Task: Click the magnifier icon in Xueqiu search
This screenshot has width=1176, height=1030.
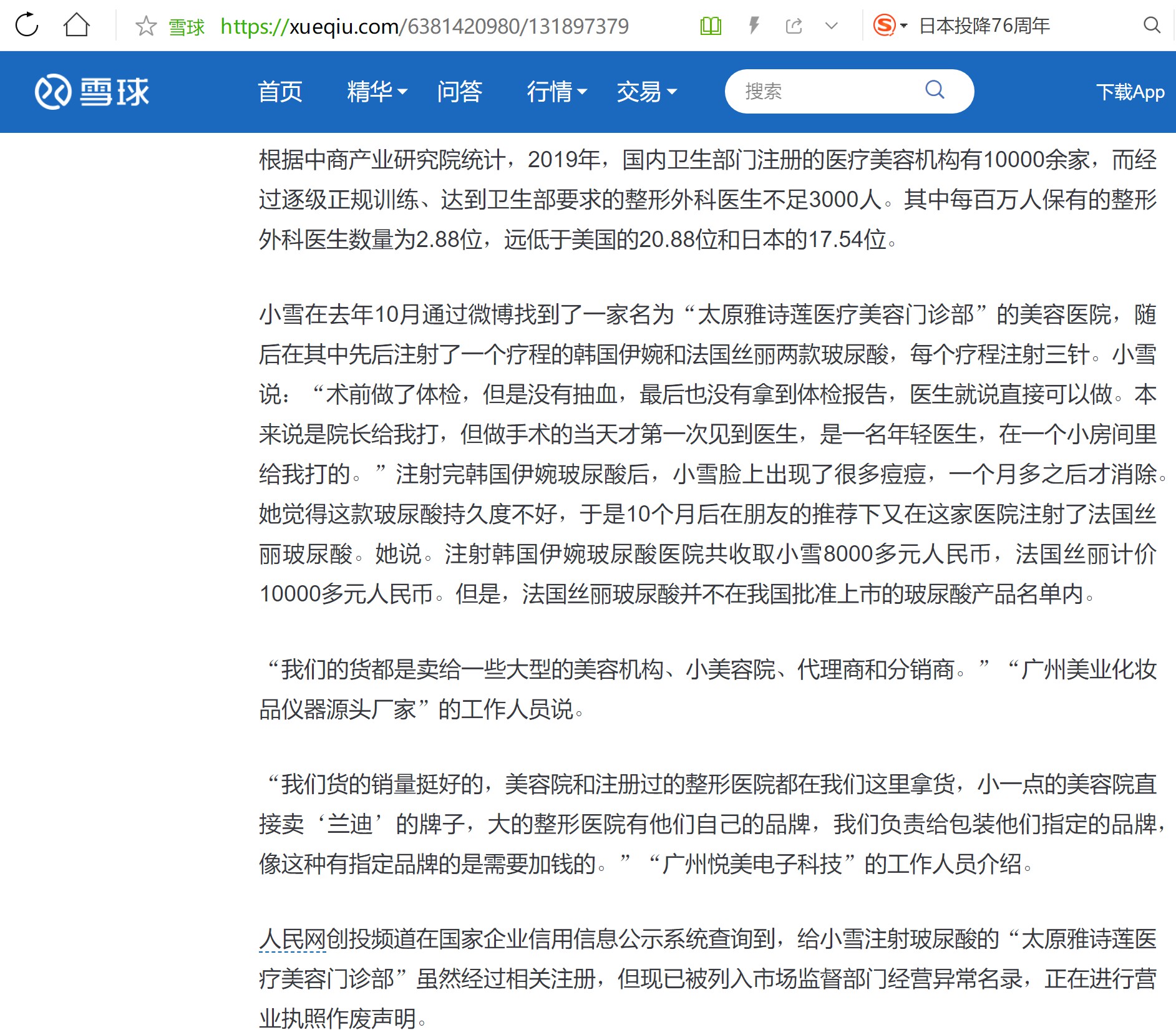Action: (935, 90)
